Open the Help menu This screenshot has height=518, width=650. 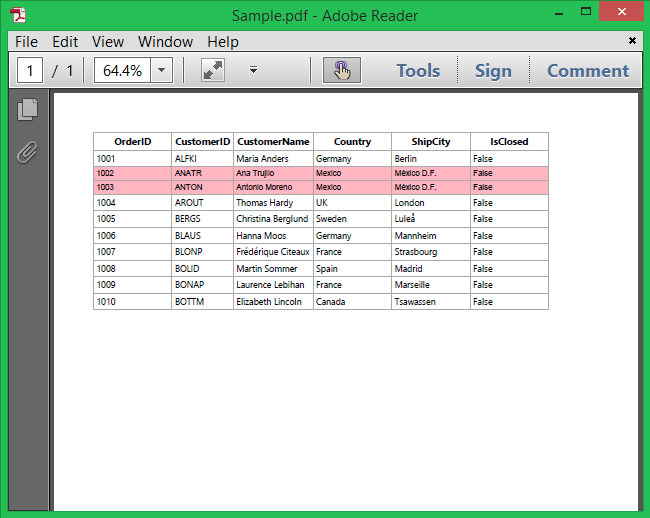pyautogui.click(x=223, y=42)
